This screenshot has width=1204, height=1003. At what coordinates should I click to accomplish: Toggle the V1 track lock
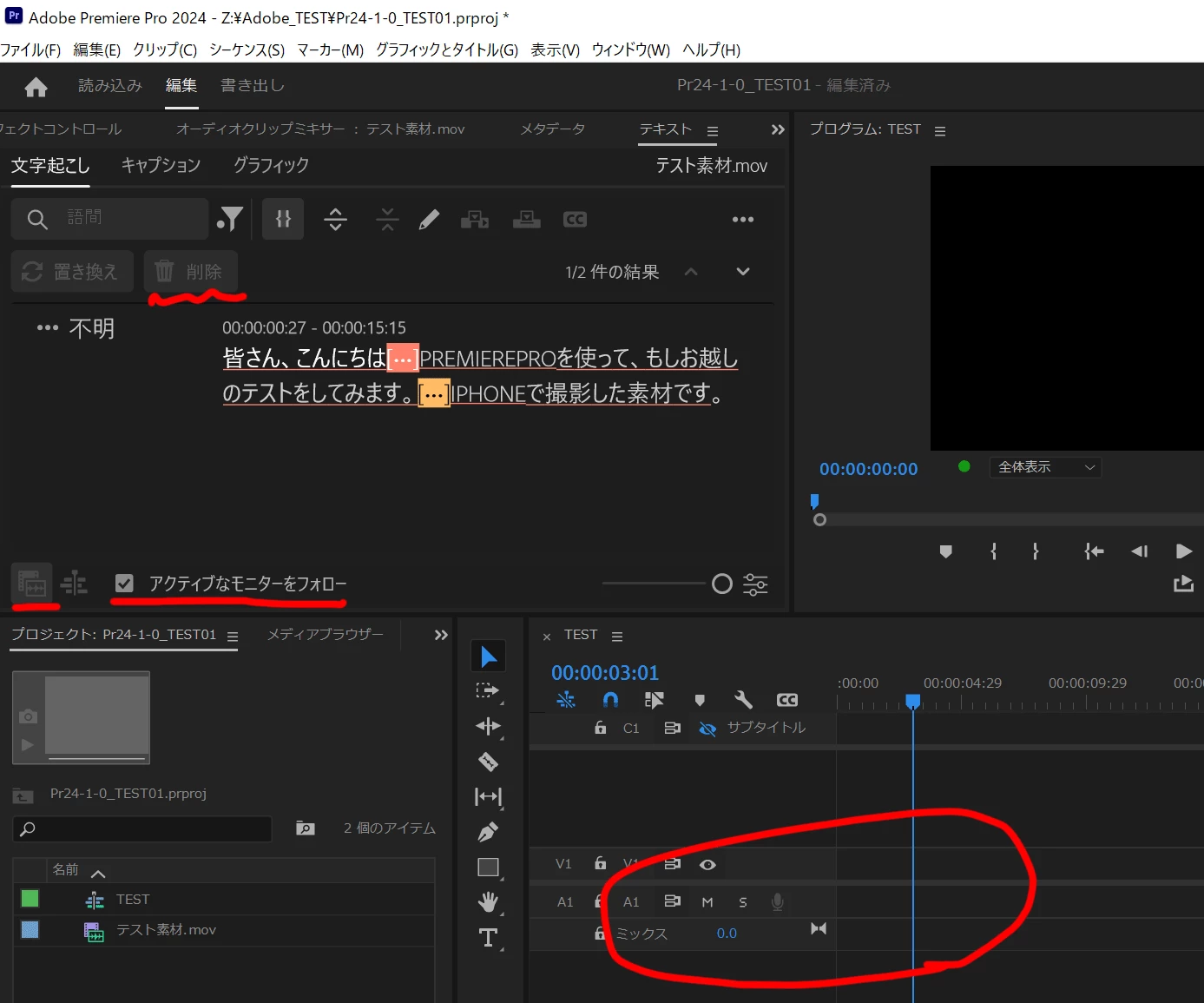click(x=600, y=863)
